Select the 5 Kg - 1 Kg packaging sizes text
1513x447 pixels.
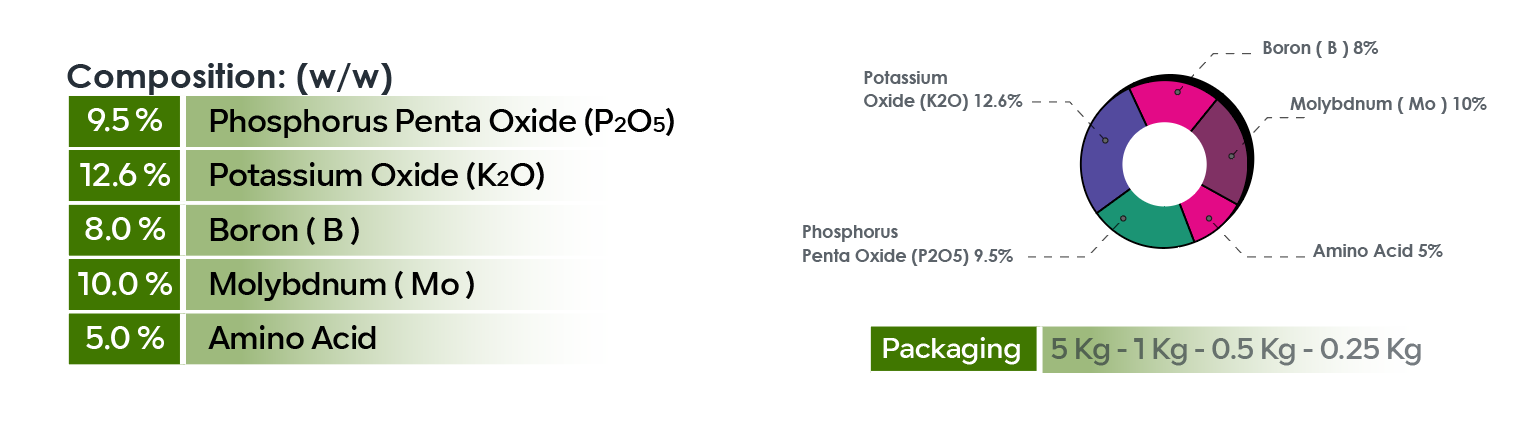click(1235, 350)
